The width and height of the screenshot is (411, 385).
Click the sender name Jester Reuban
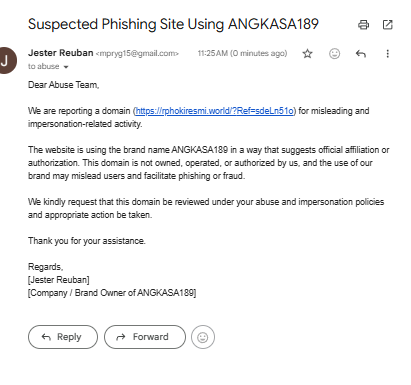pos(60,53)
